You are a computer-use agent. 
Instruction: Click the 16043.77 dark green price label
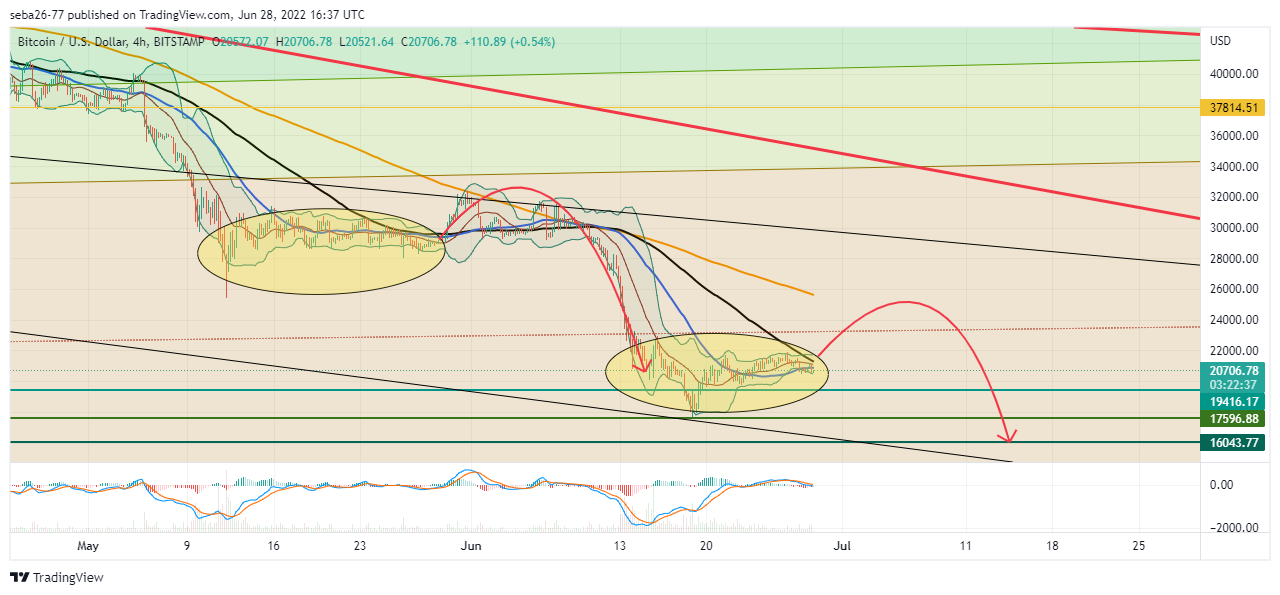pyautogui.click(x=1234, y=442)
